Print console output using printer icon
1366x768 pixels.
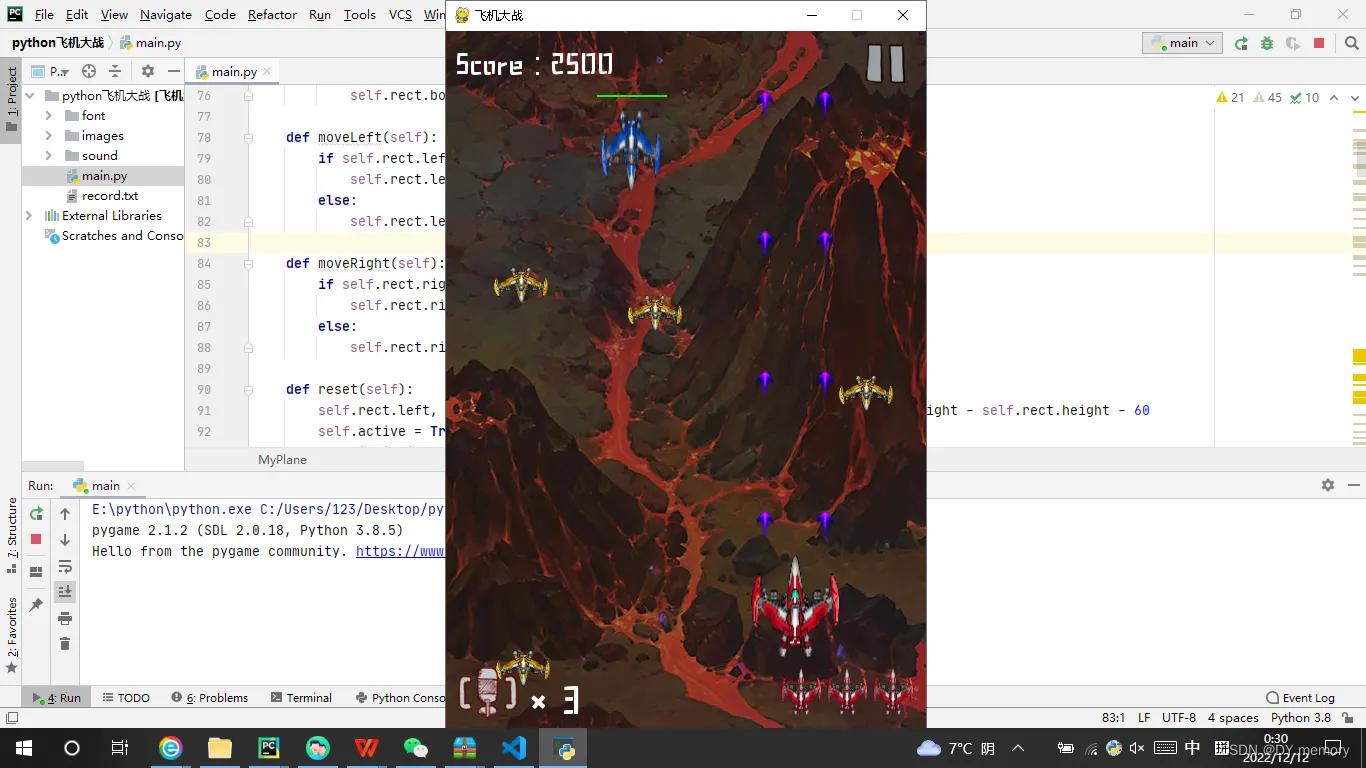point(65,618)
